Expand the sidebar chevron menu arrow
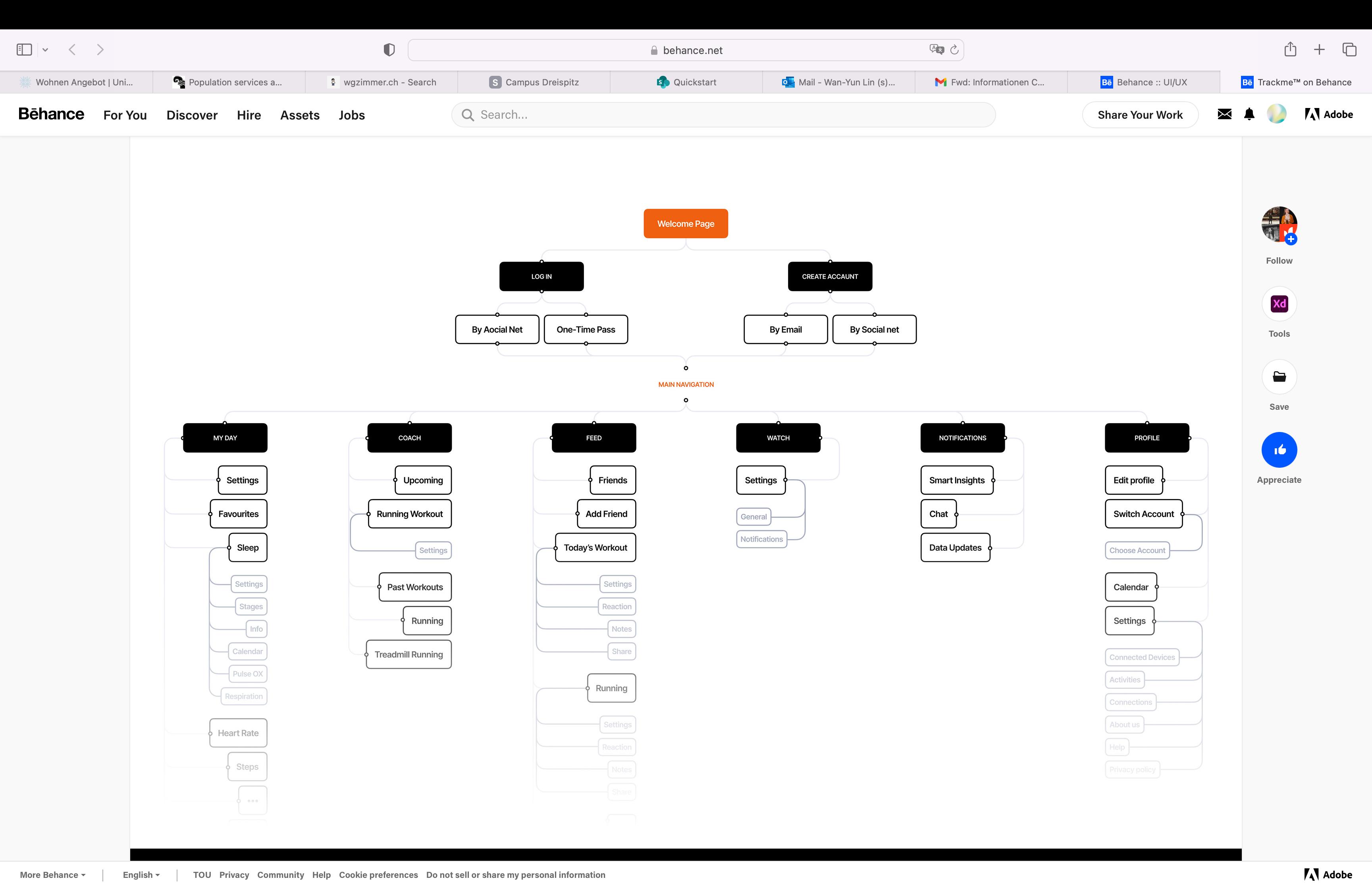 point(46,50)
